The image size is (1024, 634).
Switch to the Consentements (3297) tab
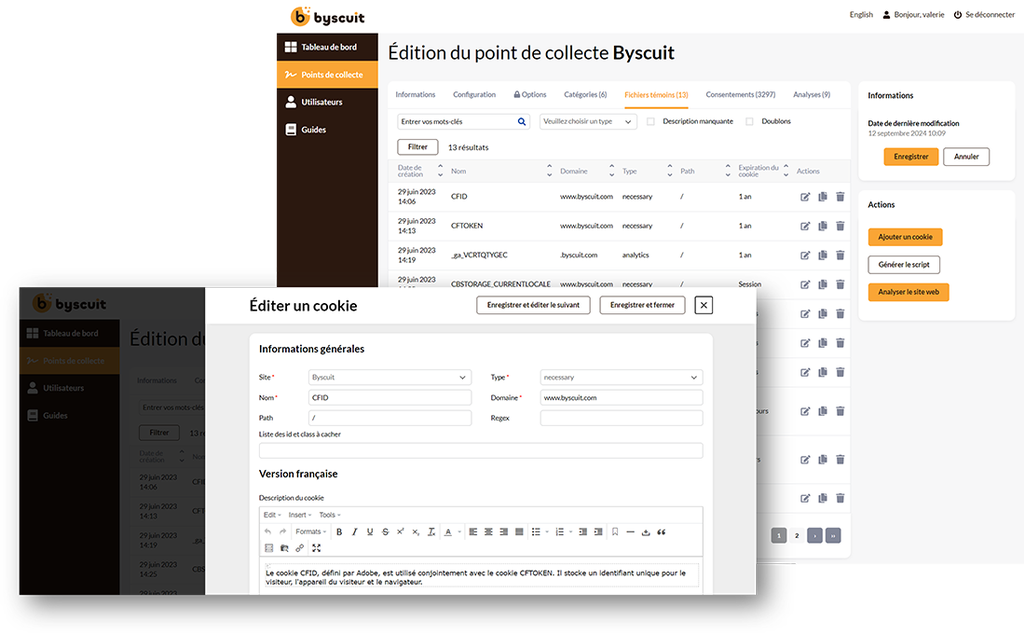[741, 95]
